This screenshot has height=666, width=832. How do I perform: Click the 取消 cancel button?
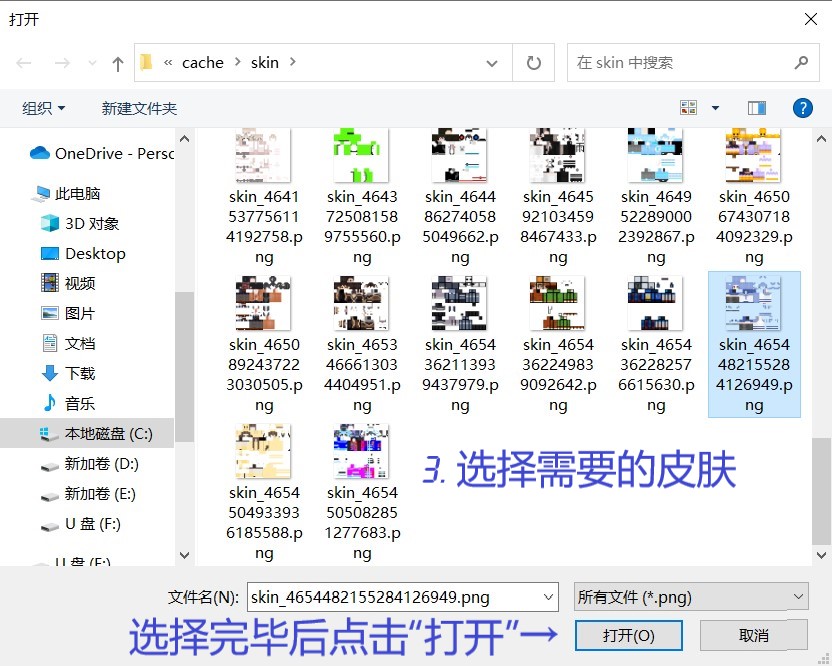pos(753,635)
